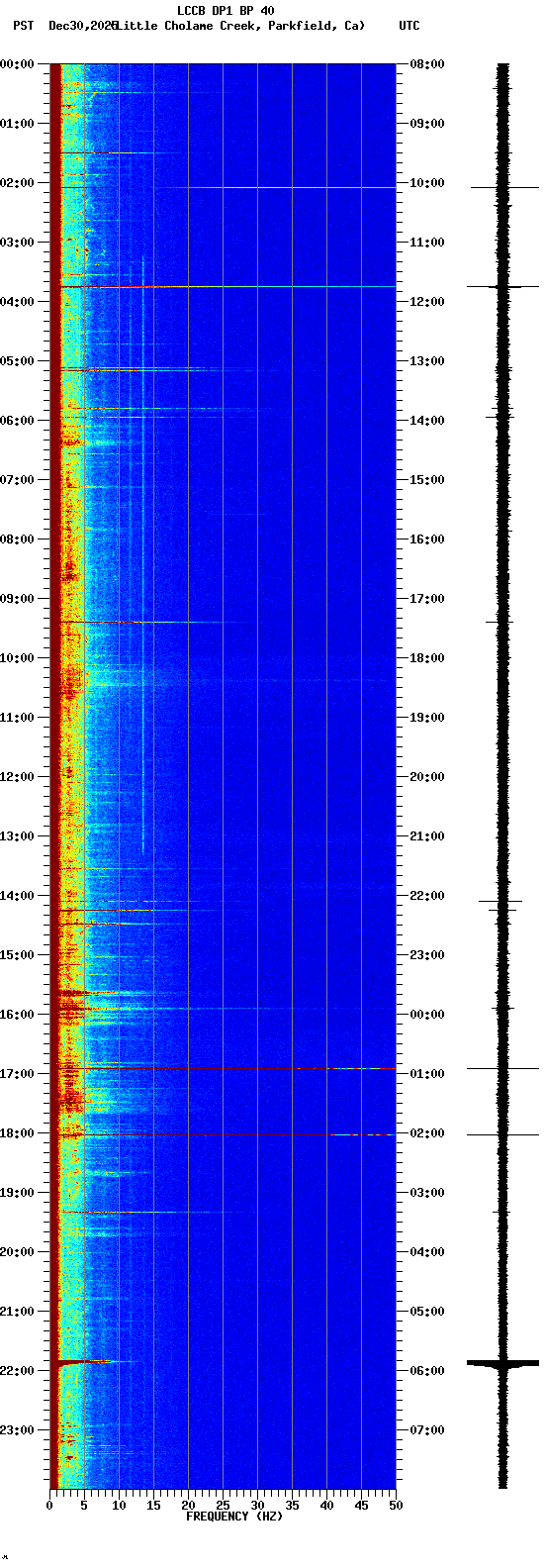Select the 07:00 UTC time label

[x=427, y=1430]
